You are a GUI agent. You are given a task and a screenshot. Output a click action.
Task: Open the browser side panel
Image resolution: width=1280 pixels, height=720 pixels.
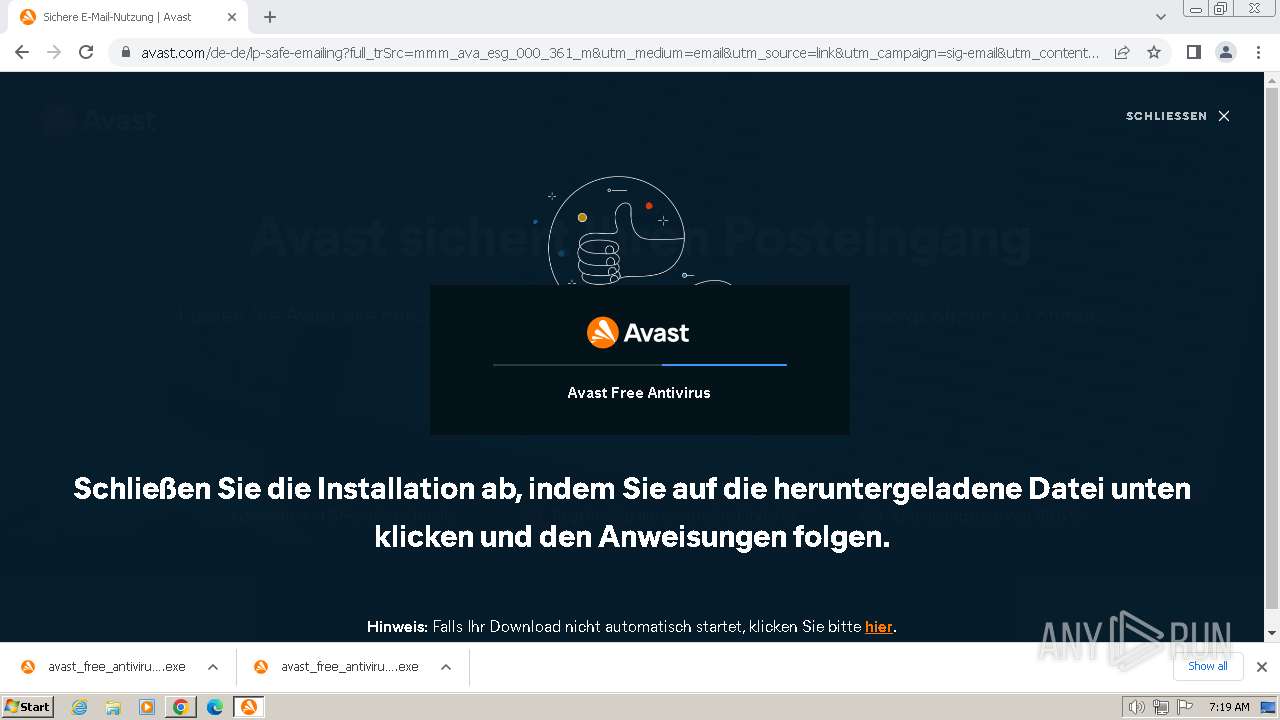pos(1193,52)
